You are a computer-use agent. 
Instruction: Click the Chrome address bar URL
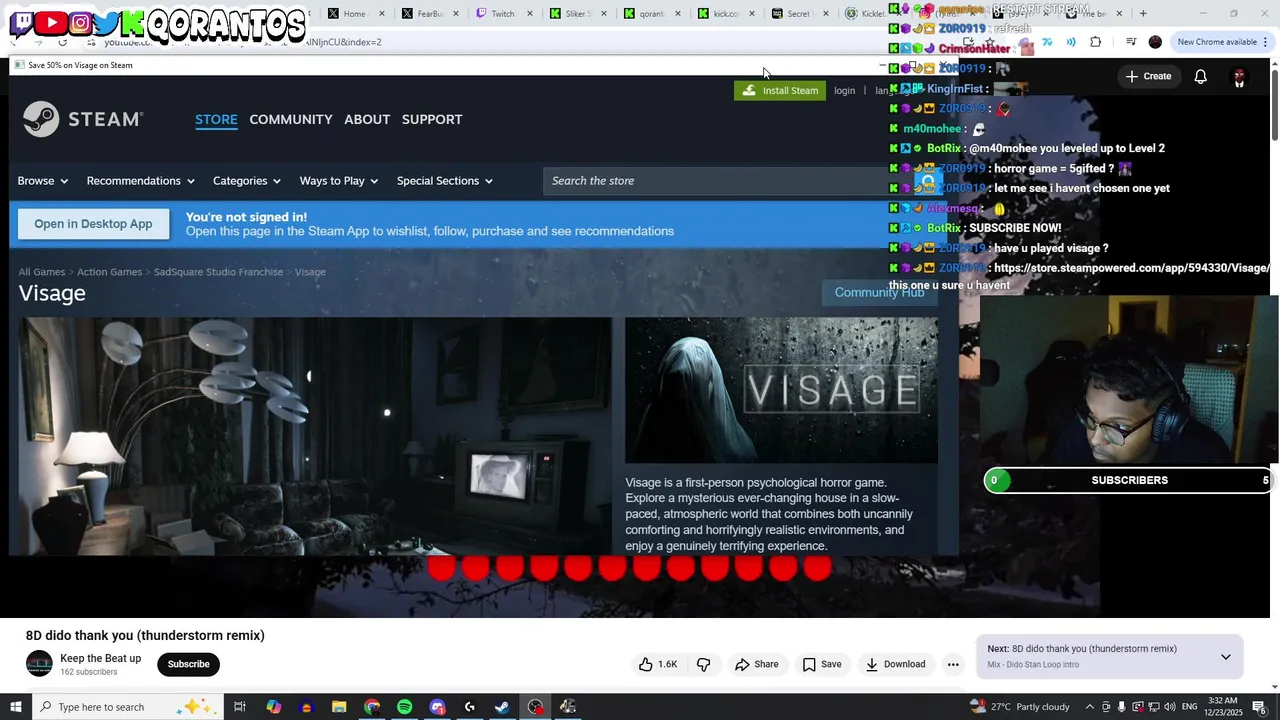click(243, 42)
